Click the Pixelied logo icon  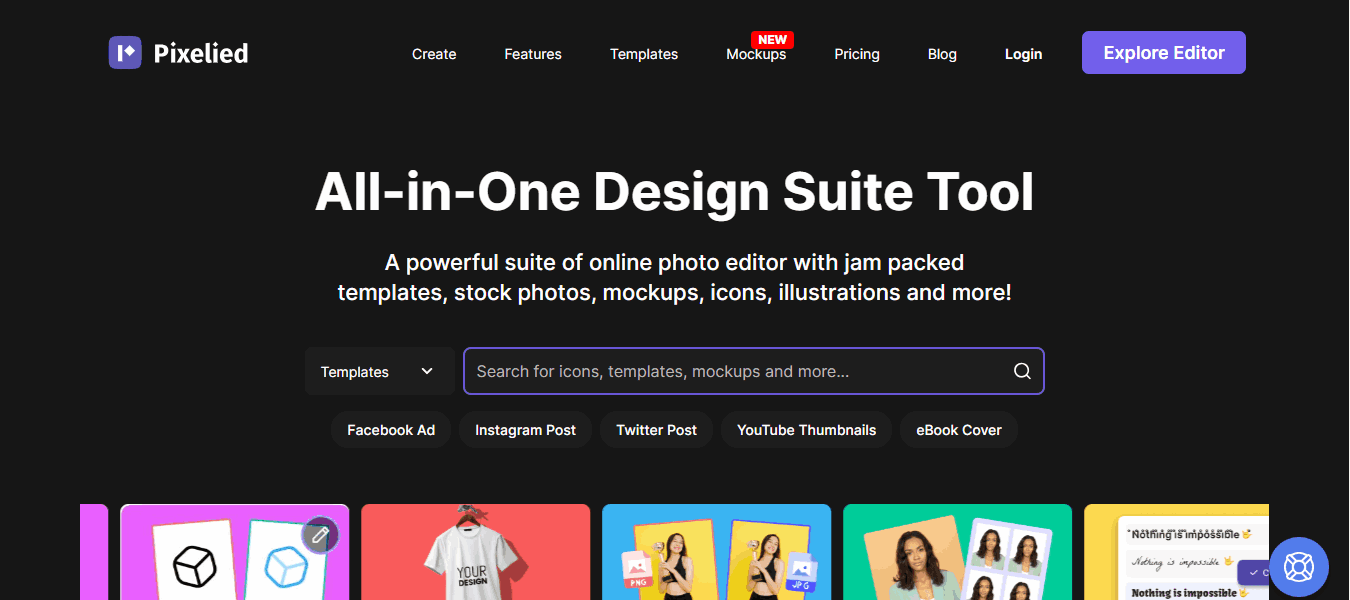tap(125, 53)
